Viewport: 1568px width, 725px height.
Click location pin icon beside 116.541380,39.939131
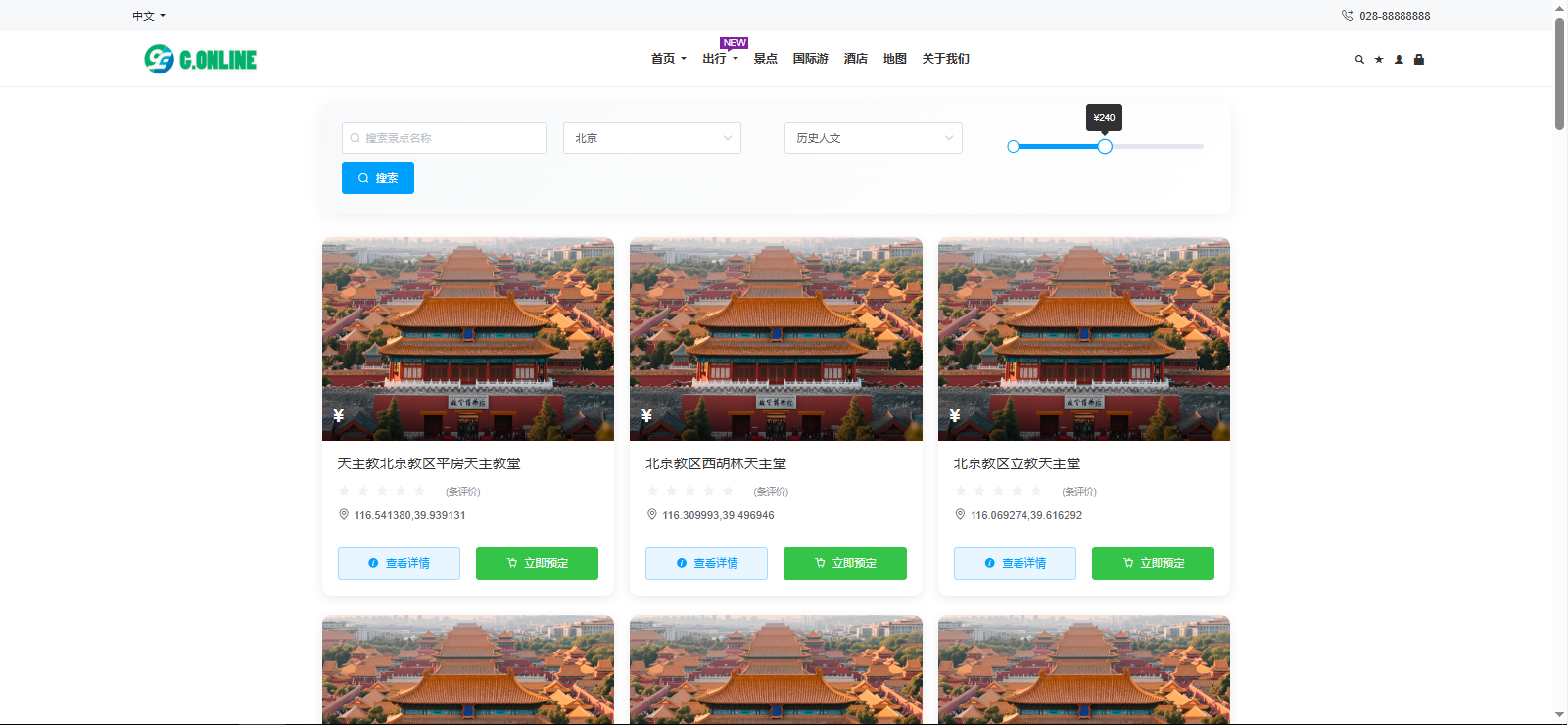(344, 514)
